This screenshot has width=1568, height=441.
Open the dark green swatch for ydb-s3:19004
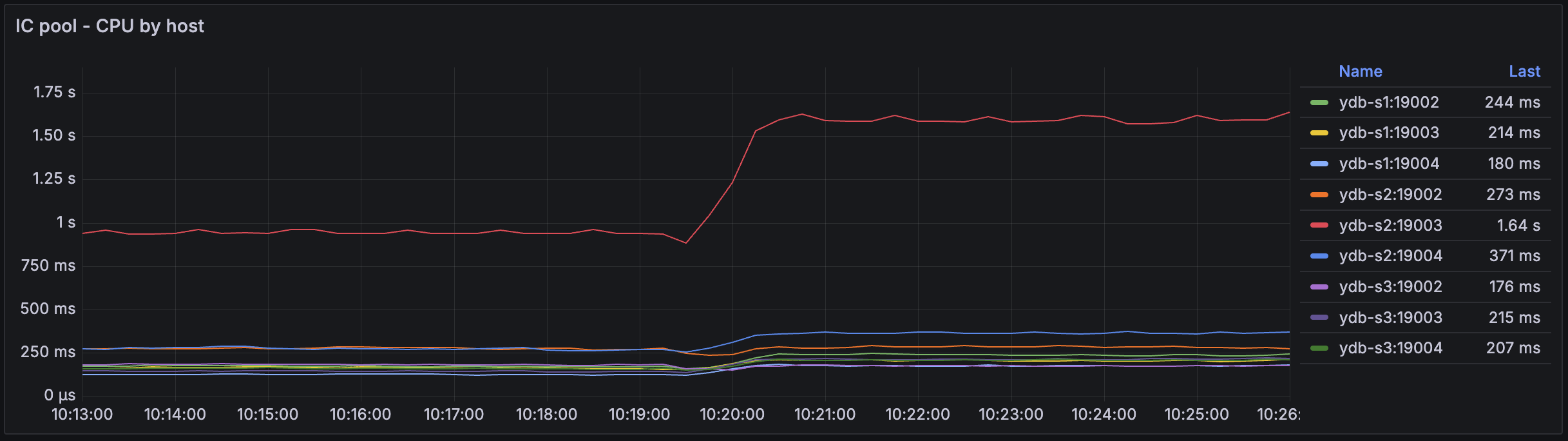coord(1319,348)
